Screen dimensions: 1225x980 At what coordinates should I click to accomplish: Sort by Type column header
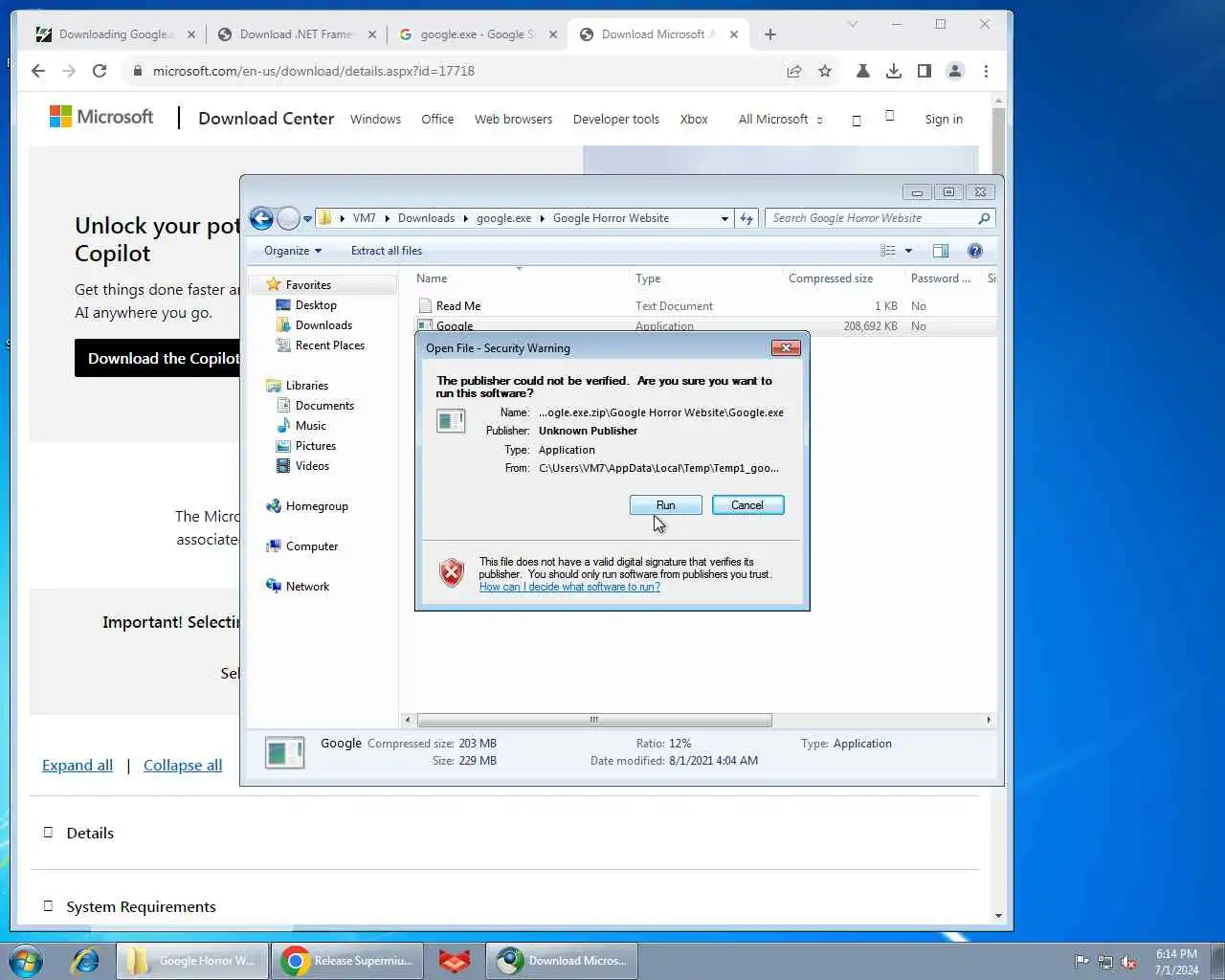(x=648, y=278)
